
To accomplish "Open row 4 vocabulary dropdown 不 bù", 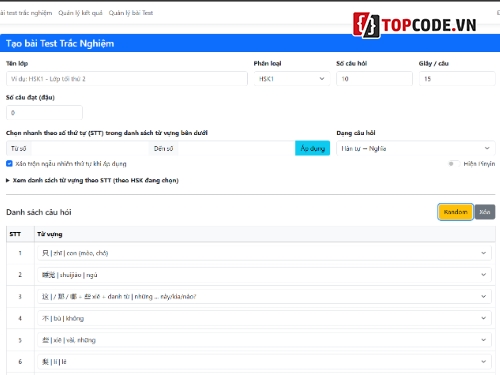I will click(x=264, y=318).
